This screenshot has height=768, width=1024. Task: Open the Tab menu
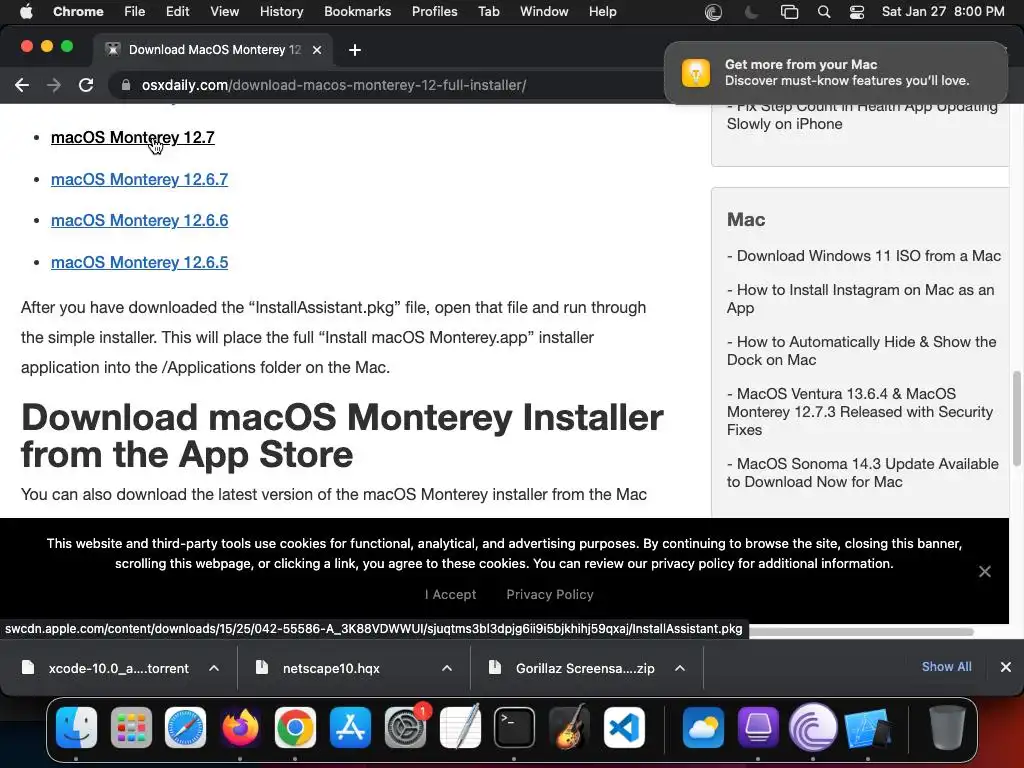click(488, 12)
